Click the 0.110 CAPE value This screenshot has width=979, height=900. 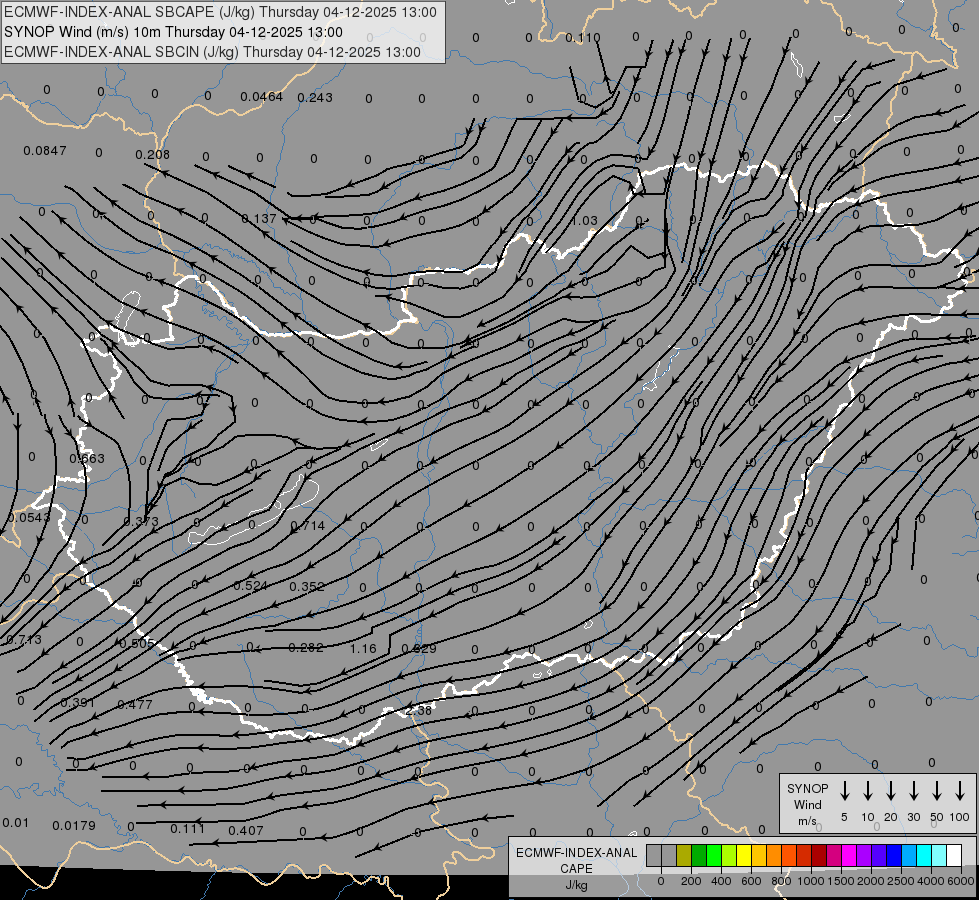583,38
